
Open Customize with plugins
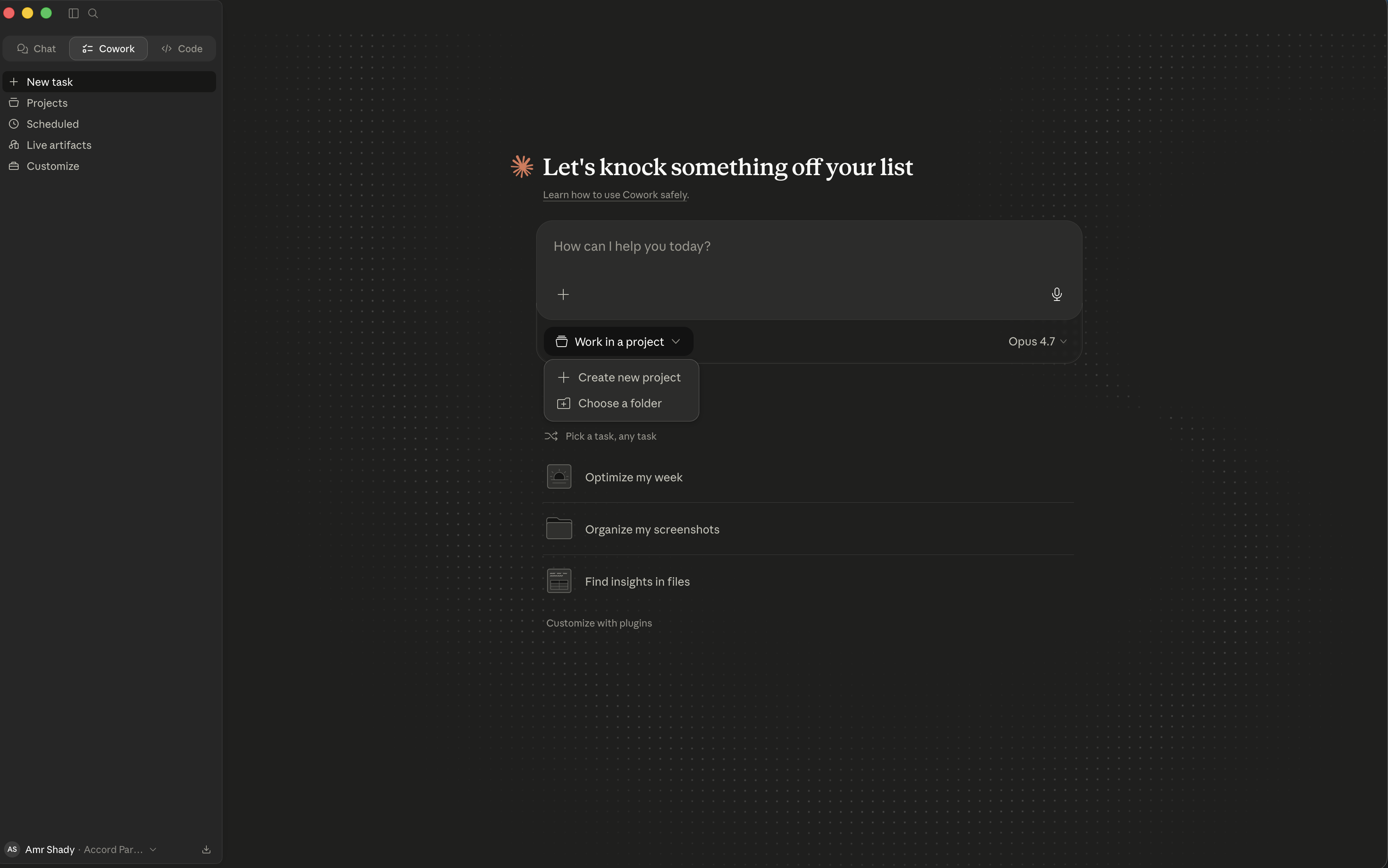click(599, 623)
